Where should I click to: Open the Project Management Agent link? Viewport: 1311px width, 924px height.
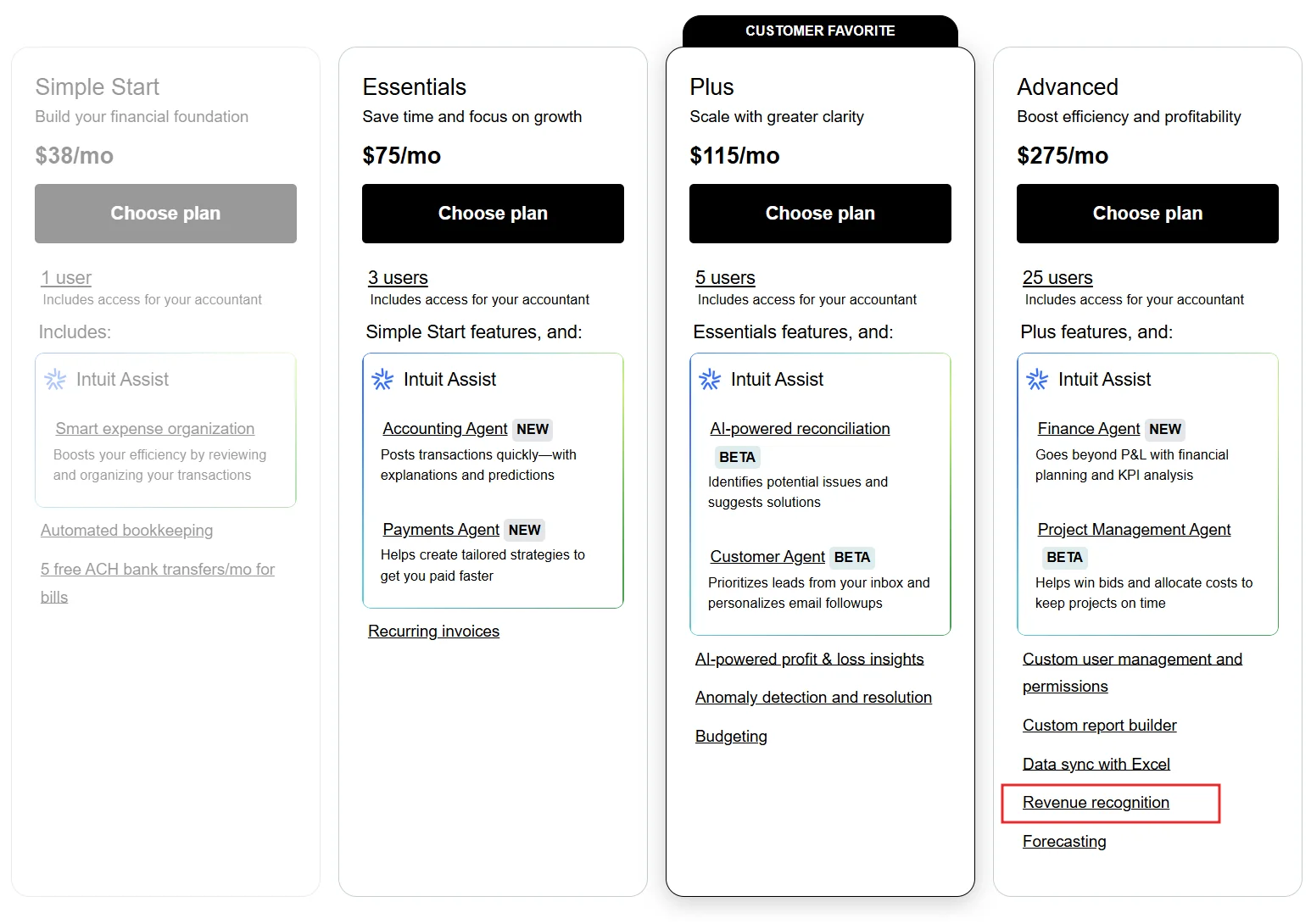coord(1134,530)
